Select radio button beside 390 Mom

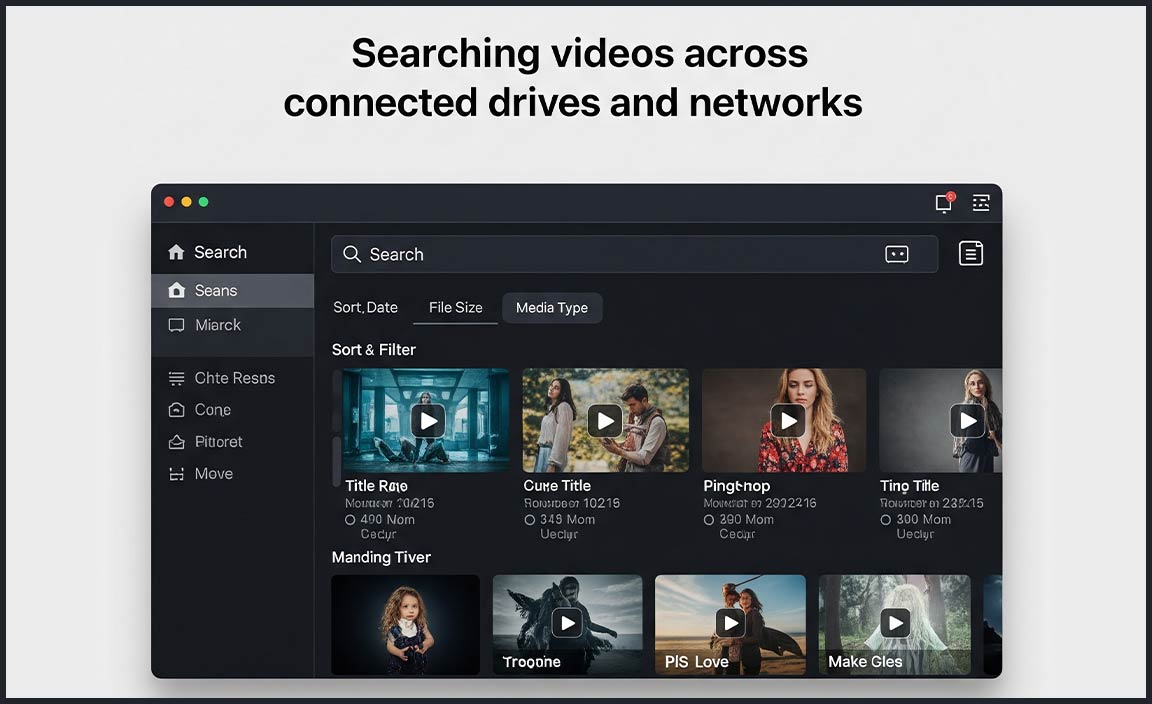pyautogui.click(x=708, y=520)
